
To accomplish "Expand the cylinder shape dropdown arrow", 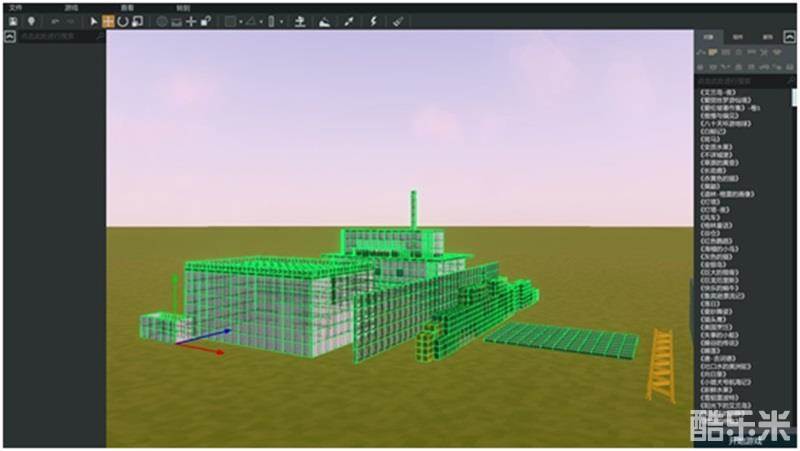I will [282, 21].
